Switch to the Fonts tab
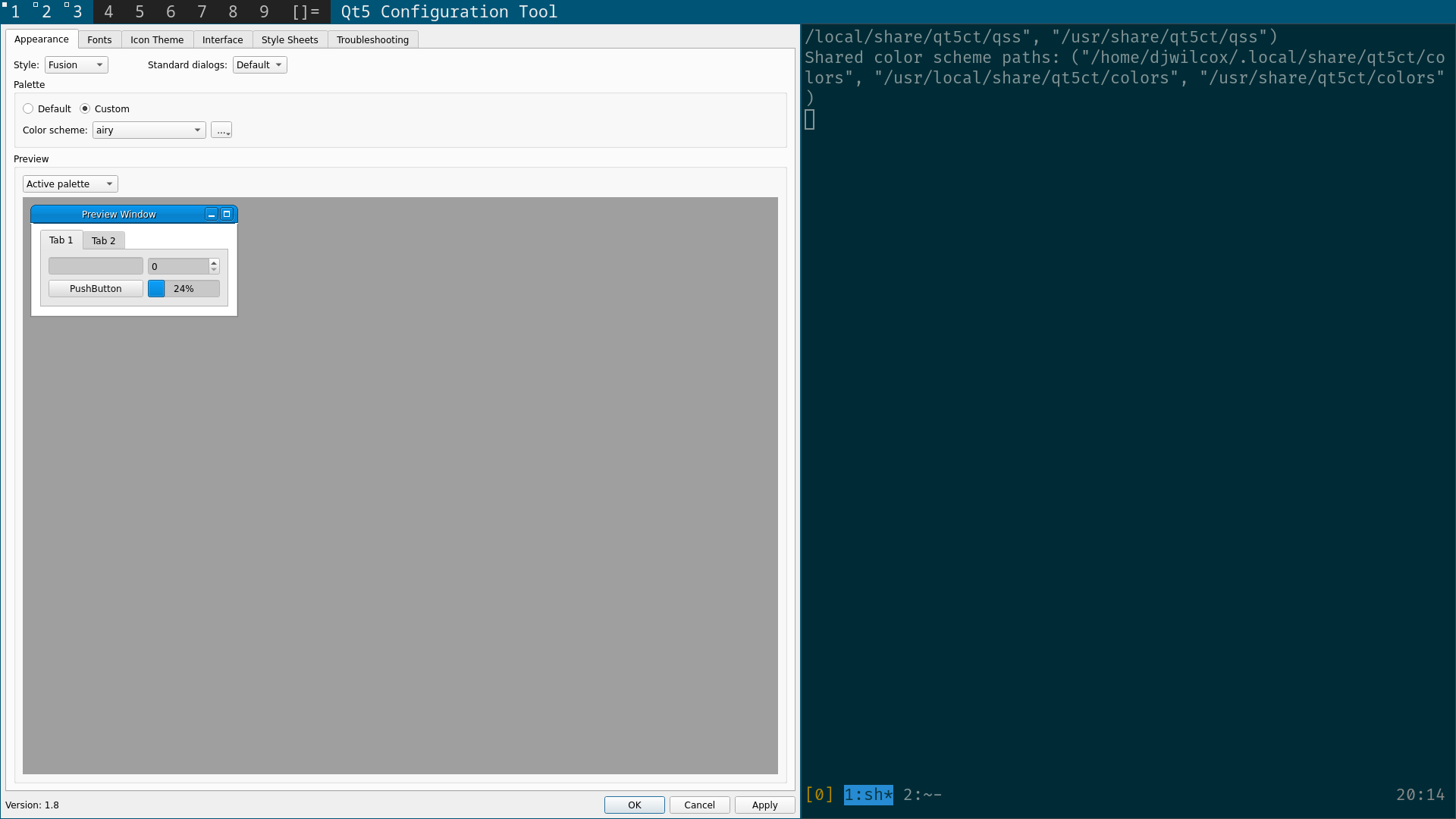 pyautogui.click(x=98, y=39)
